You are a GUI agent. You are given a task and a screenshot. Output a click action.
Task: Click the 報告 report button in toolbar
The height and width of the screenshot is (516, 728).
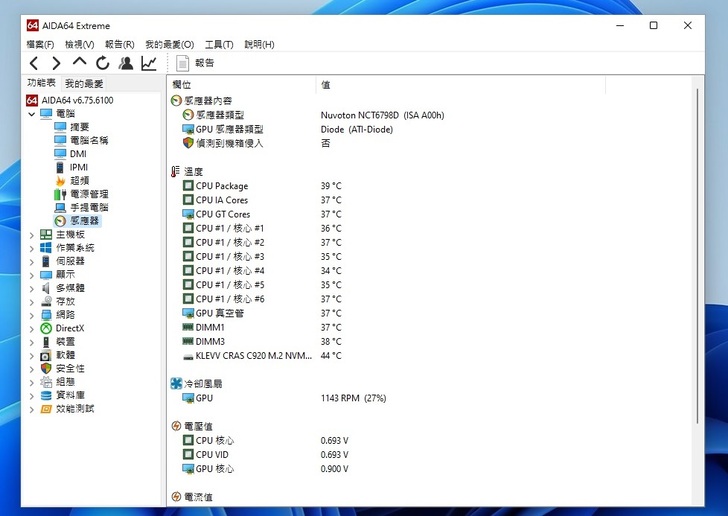click(196, 63)
